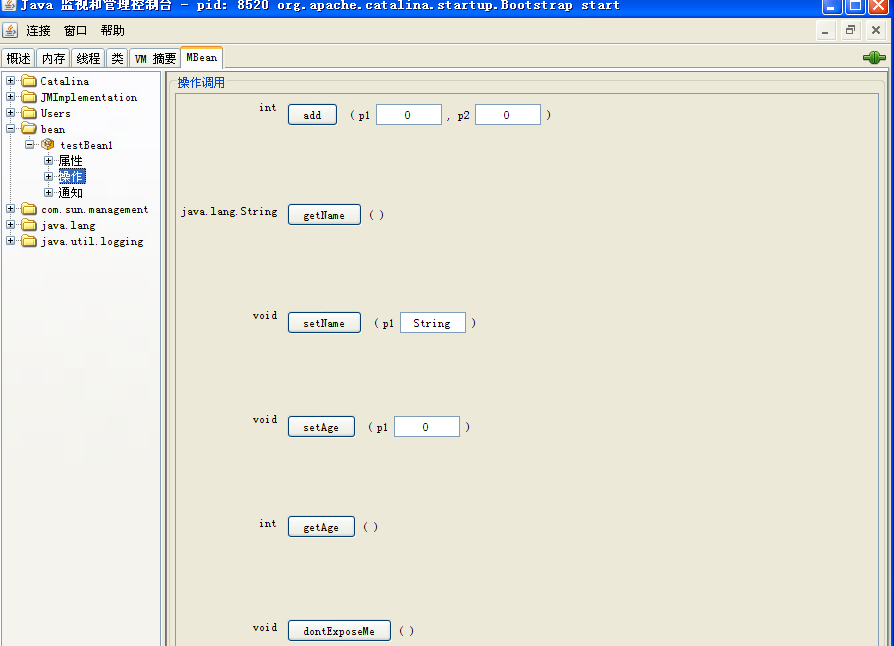The height and width of the screenshot is (646, 894).
Task: Click the p2 field of add
Action: click(x=508, y=115)
